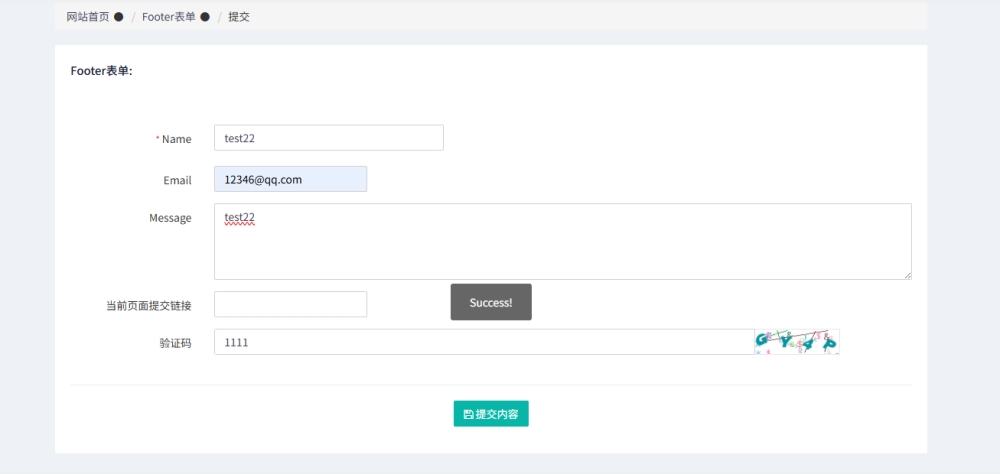Image resolution: width=1000 pixels, height=474 pixels.
Task: Click inside the Message text area
Action: click(x=562, y=242)
